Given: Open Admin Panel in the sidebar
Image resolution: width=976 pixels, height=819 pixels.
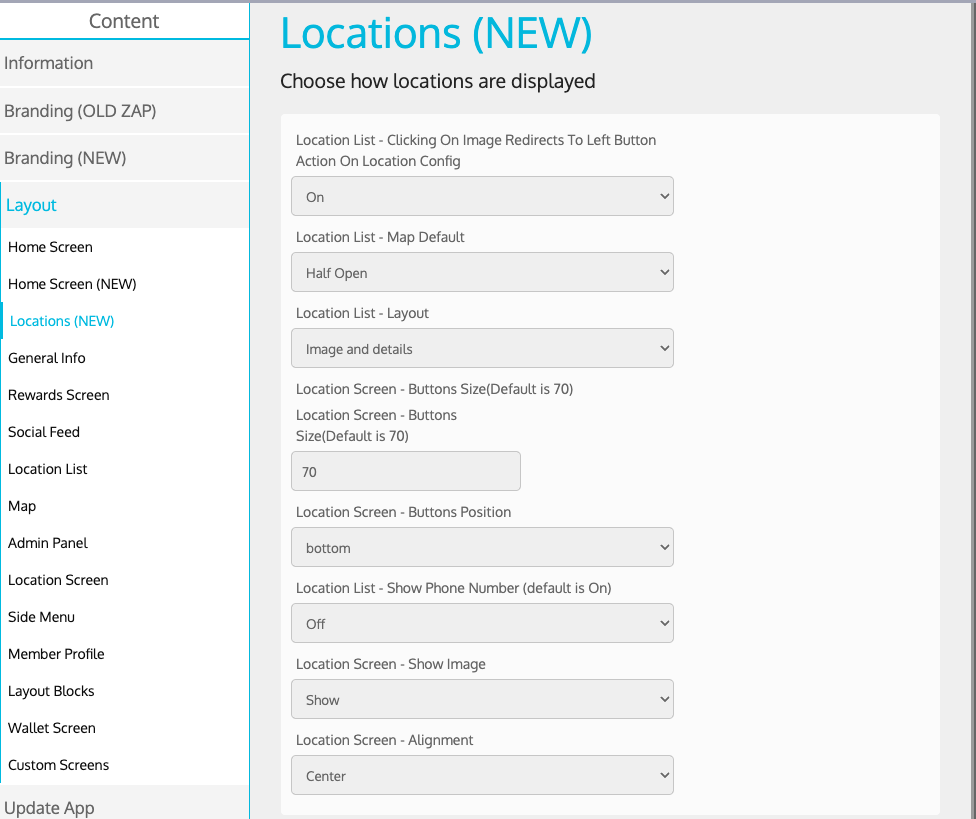Looking at the screenshot, I should 48,543.
